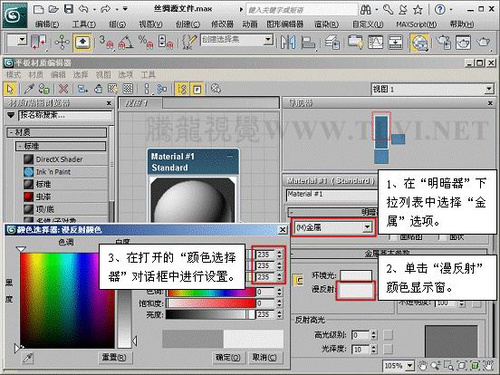The width and height of the screenshot is (500, 375).
Task: Click the 重置(R) reset button
Action: 114,358
